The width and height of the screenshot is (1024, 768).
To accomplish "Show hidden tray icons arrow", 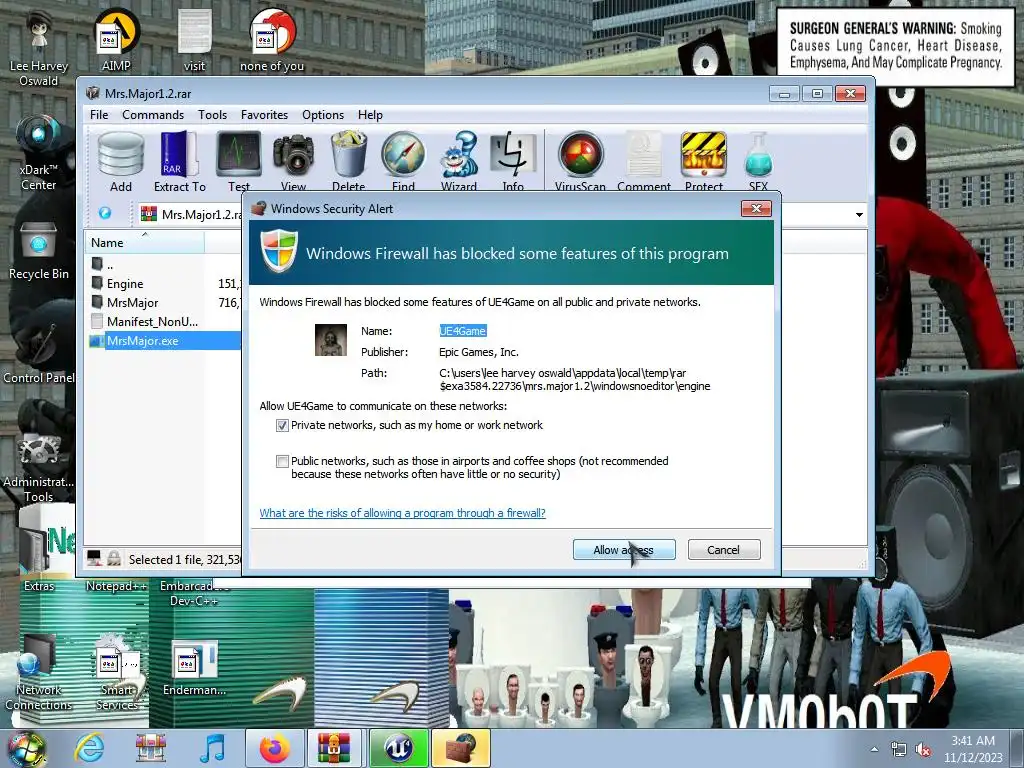I will [874, 749].
